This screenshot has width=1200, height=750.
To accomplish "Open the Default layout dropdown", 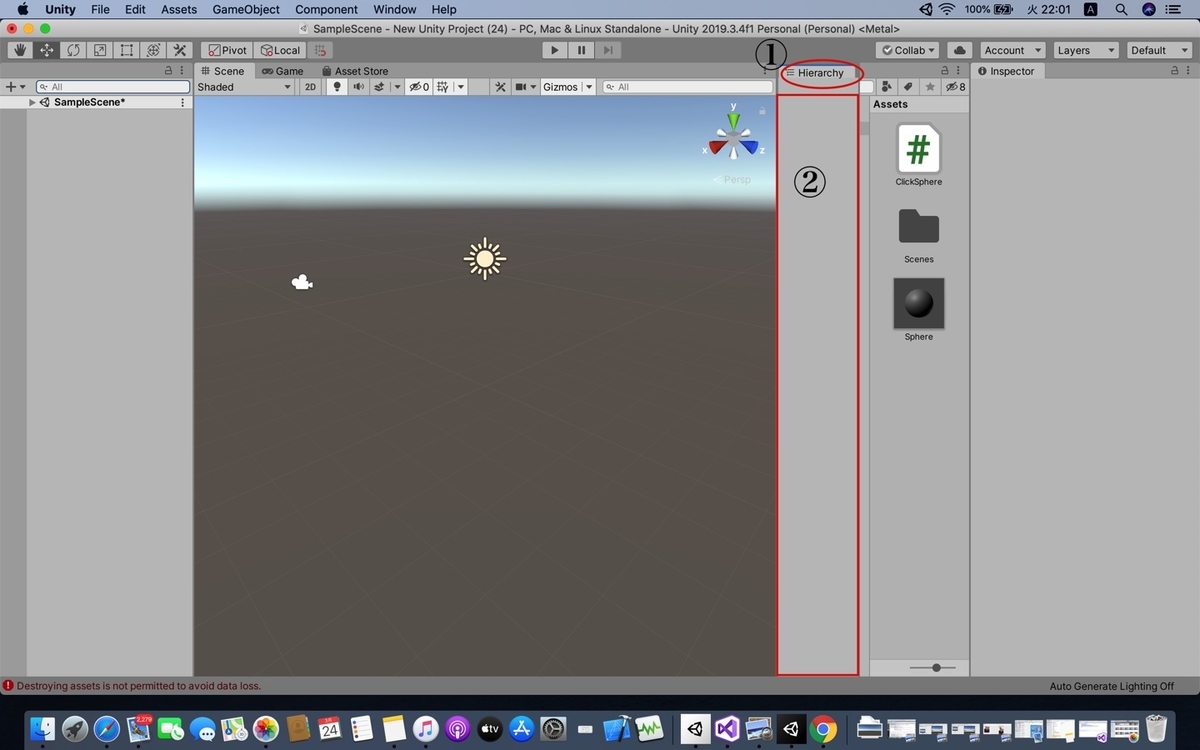I will point(1160,50).
